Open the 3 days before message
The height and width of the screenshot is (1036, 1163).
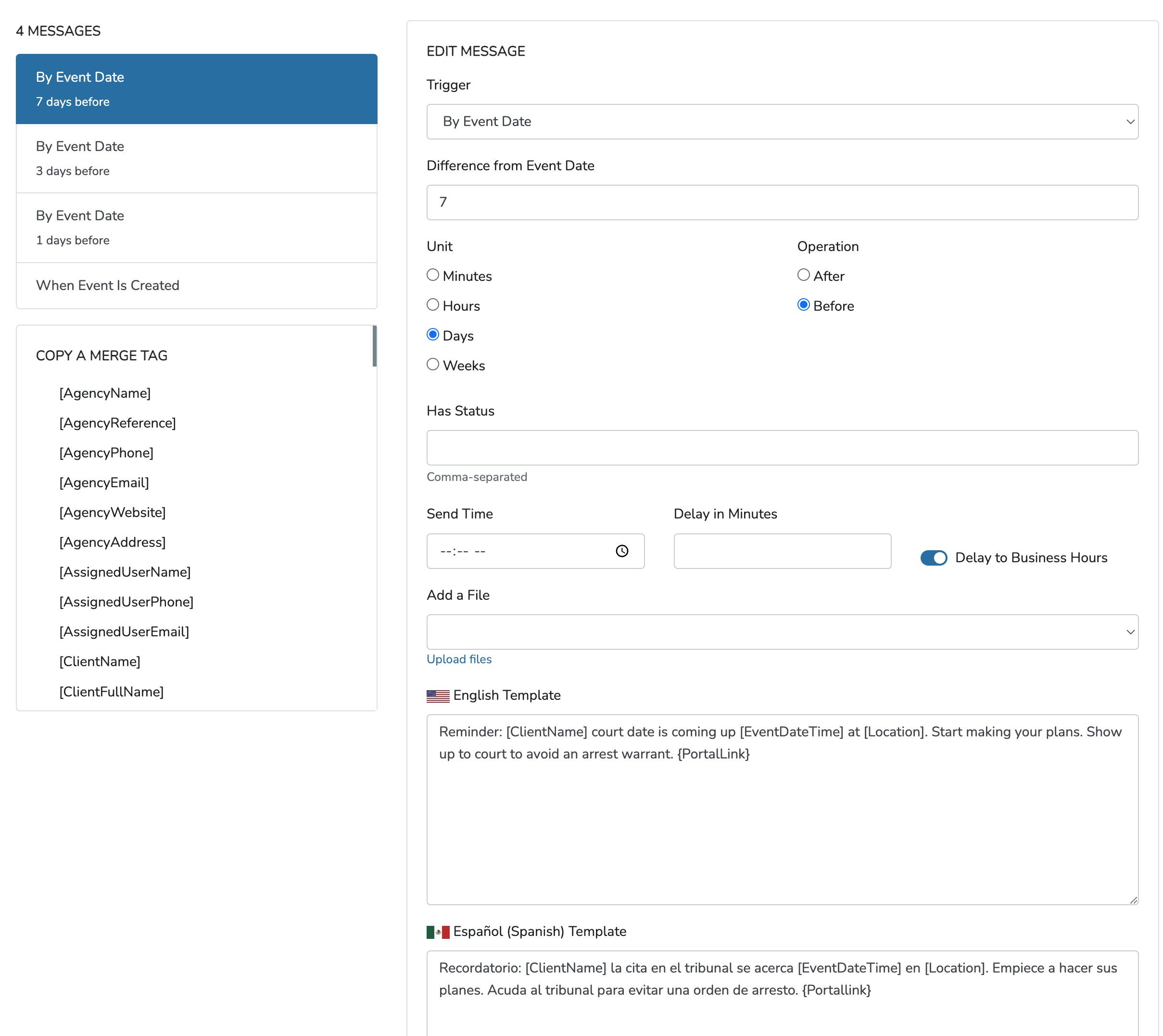click(196, 158)
